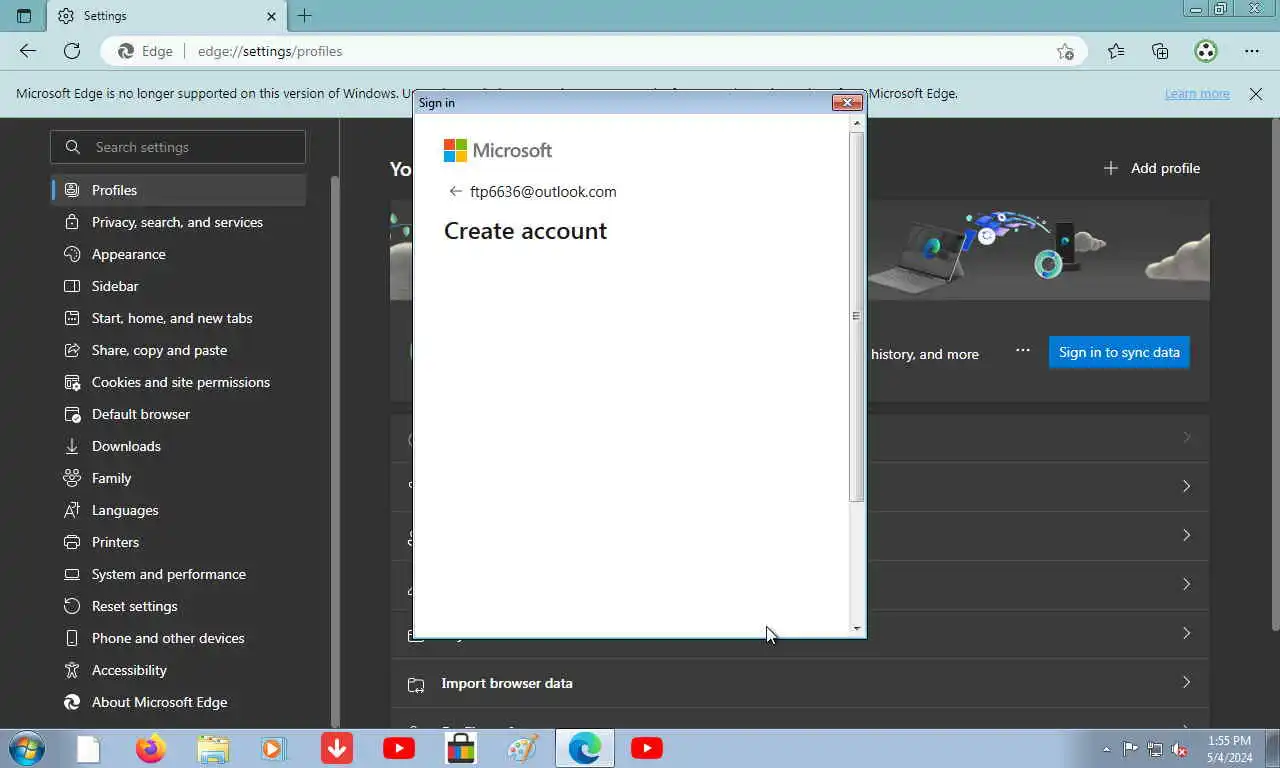
Task: Open the Sidebar settings section
Action: tap(178, 286)
